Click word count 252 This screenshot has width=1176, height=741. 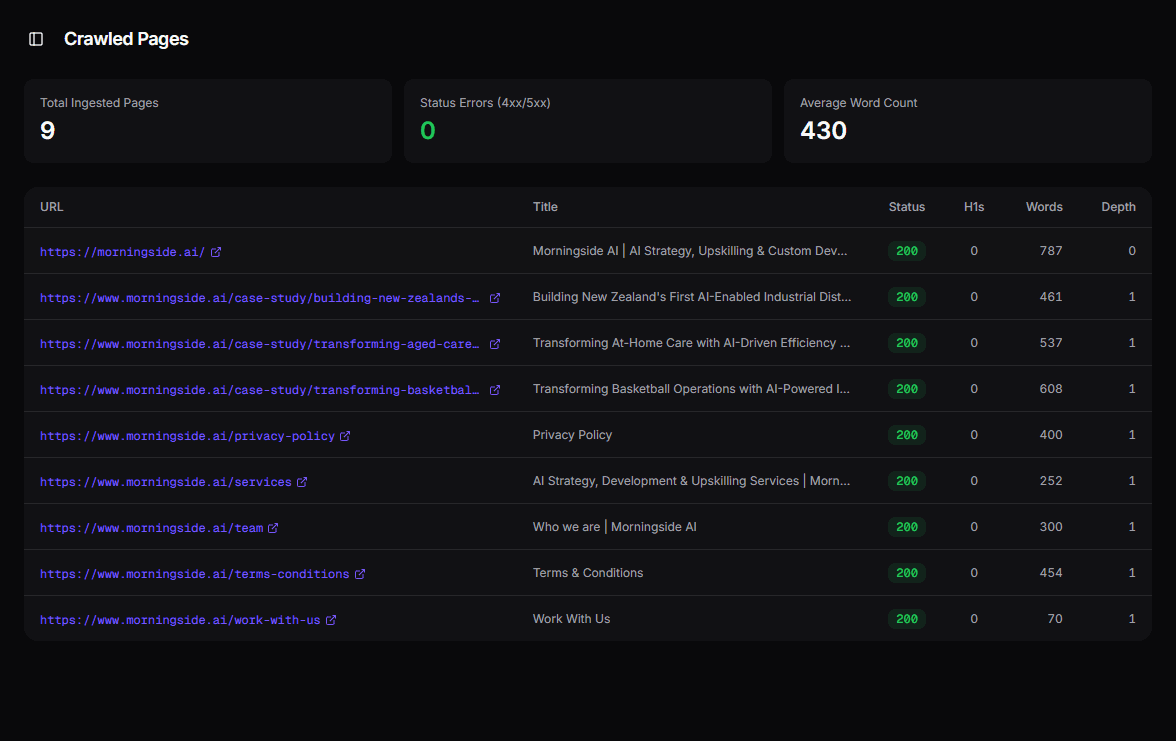pos(1051,481)
